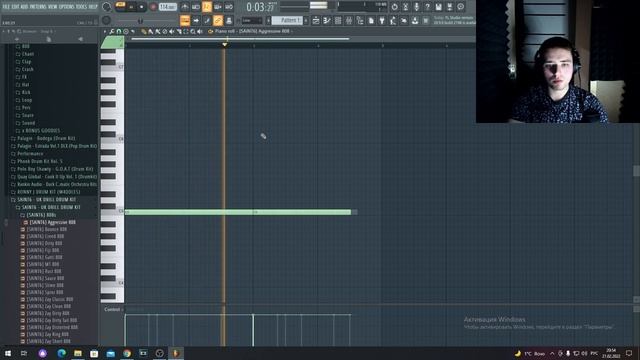This screenshot has width=640, height=360.
Task: Click the save project icon
Action: point(438,7)
